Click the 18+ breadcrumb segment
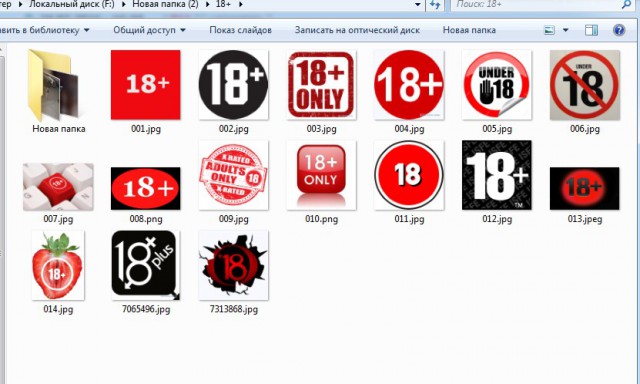Viewport: 640px width, 384px height. click(223, 4)
